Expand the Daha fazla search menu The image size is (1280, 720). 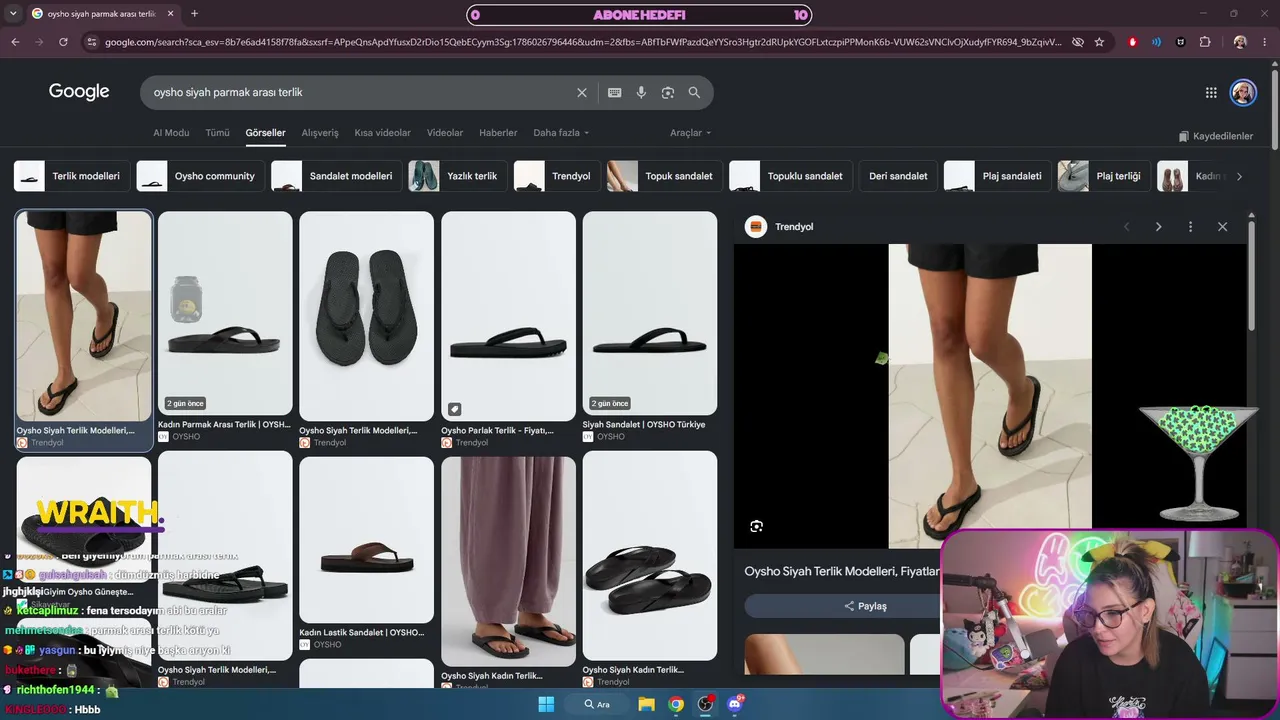coord(561,133)
